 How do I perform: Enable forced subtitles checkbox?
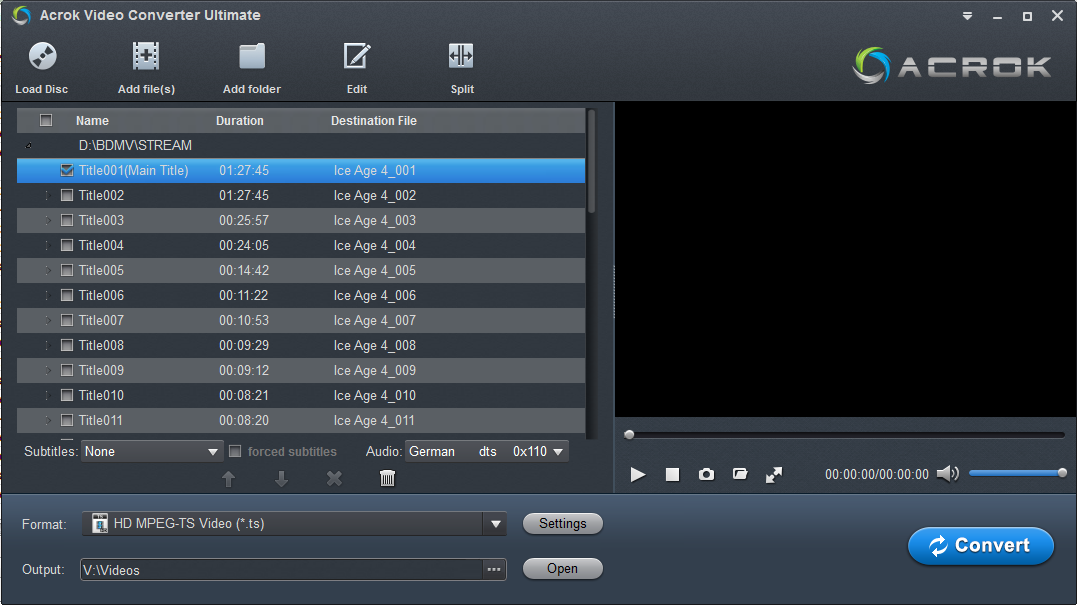pyautogui.click(x=235, y=451)
